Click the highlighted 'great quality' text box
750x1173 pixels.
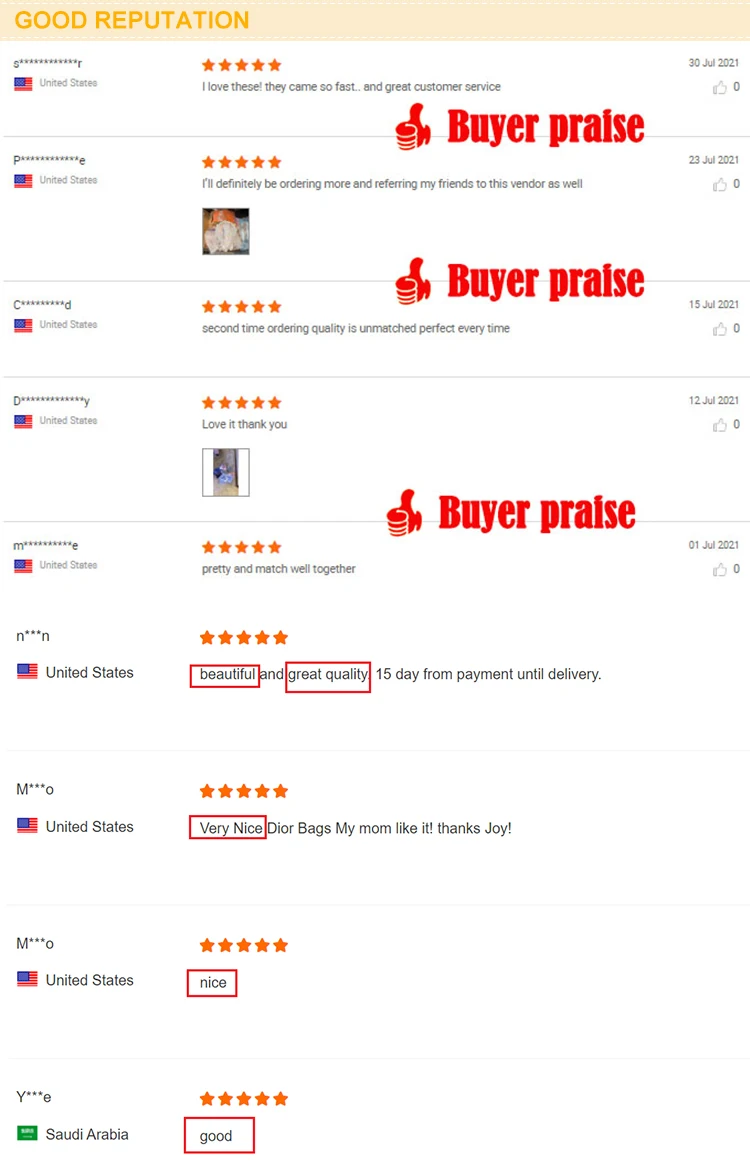[x=328, y=677]
